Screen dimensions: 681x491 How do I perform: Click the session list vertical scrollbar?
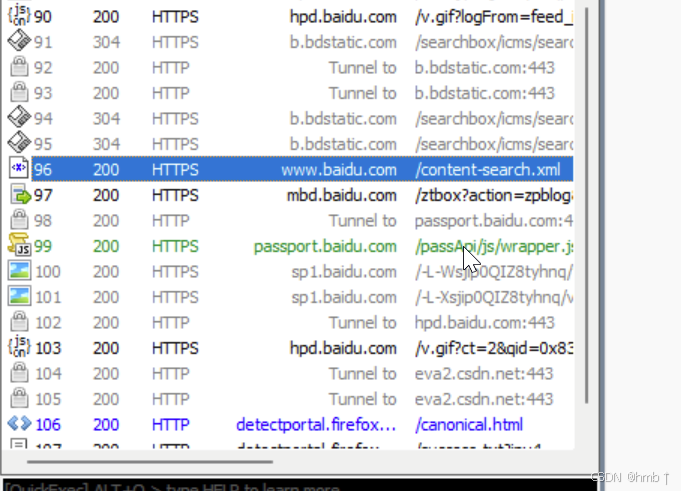(586, 205)
